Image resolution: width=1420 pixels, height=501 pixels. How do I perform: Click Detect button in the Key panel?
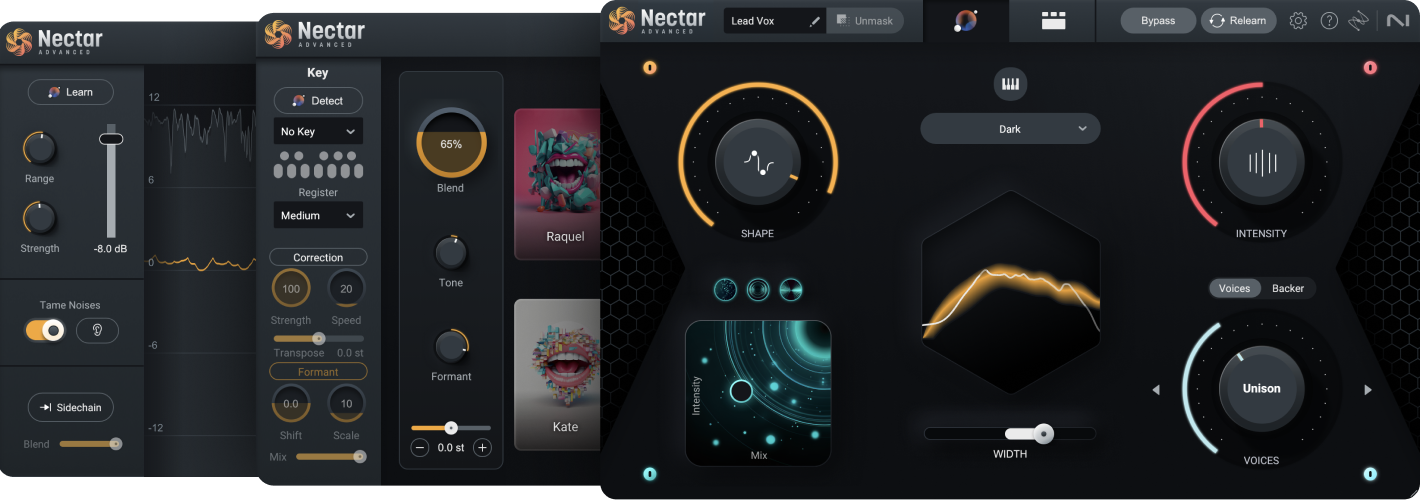318,101
